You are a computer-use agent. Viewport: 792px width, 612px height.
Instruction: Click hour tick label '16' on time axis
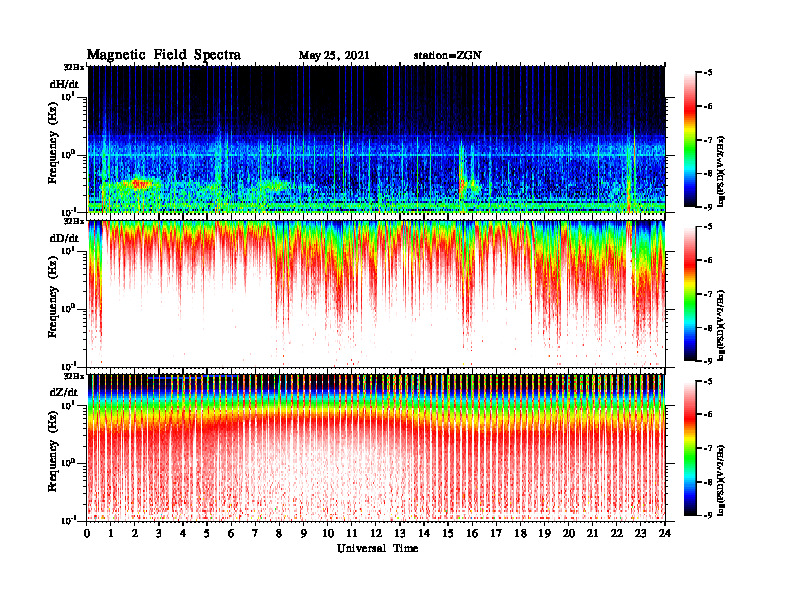(x=472, y=534)
